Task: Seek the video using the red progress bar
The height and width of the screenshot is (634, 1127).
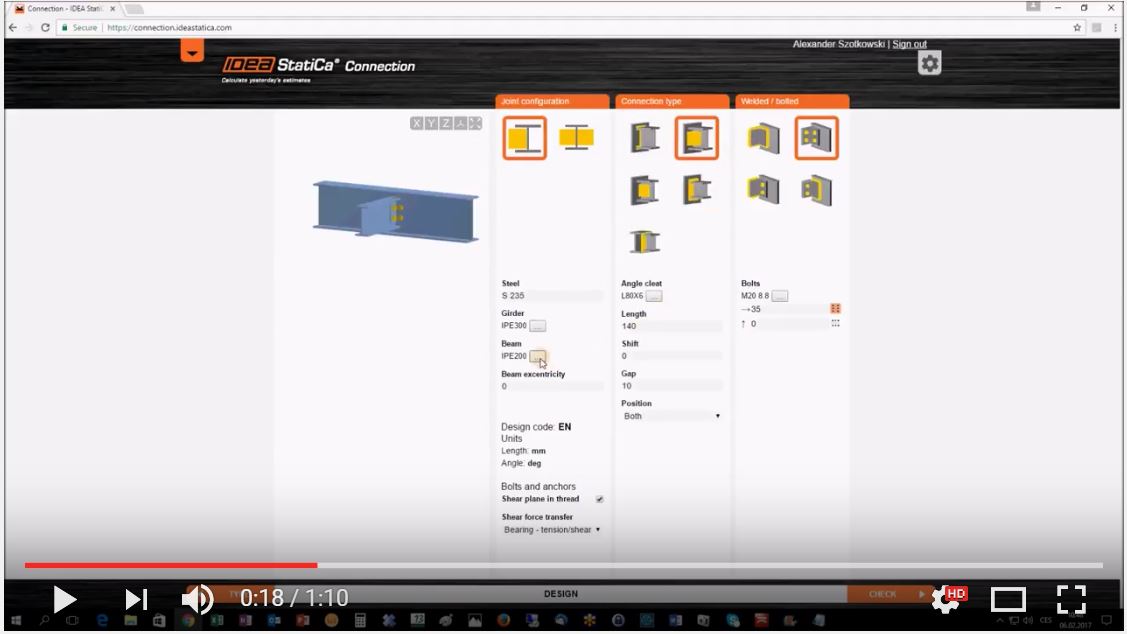Action: (171, 566)
